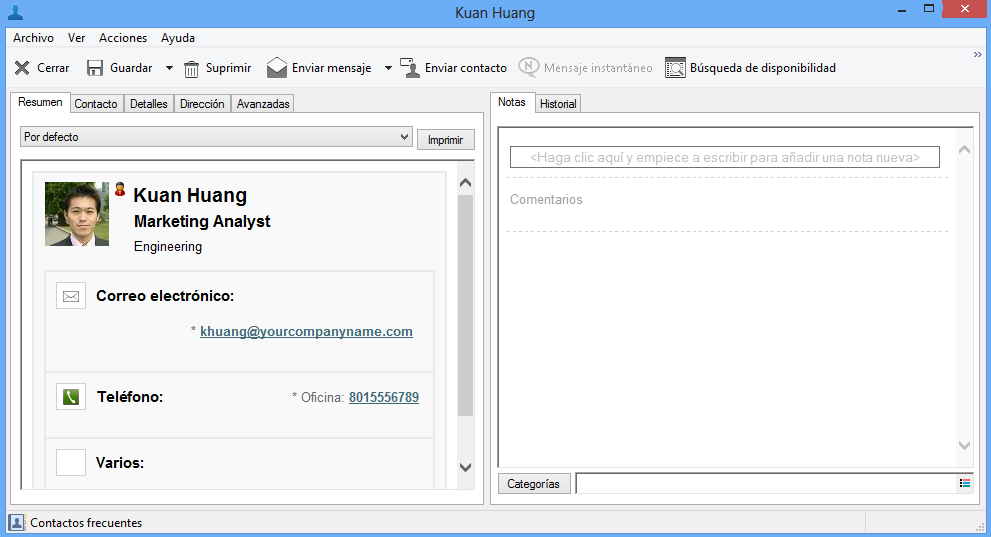Click the categories text field
The width and height of the screenshot is (991, 537).
click(766, 483)
